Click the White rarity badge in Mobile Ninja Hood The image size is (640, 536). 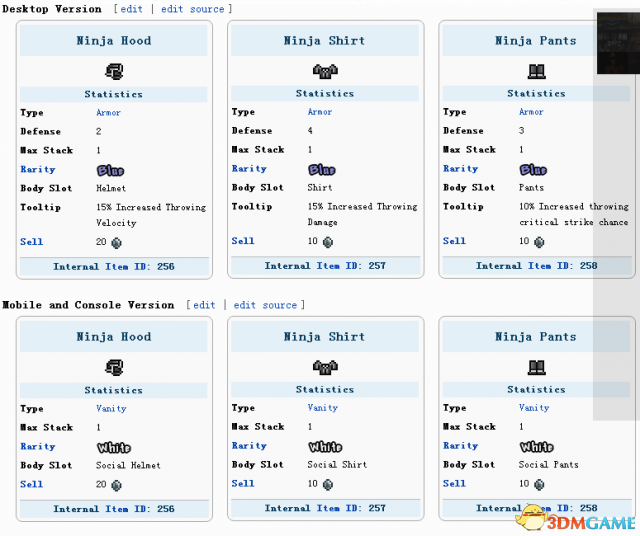pyautogui.click(x=113, y=447)
